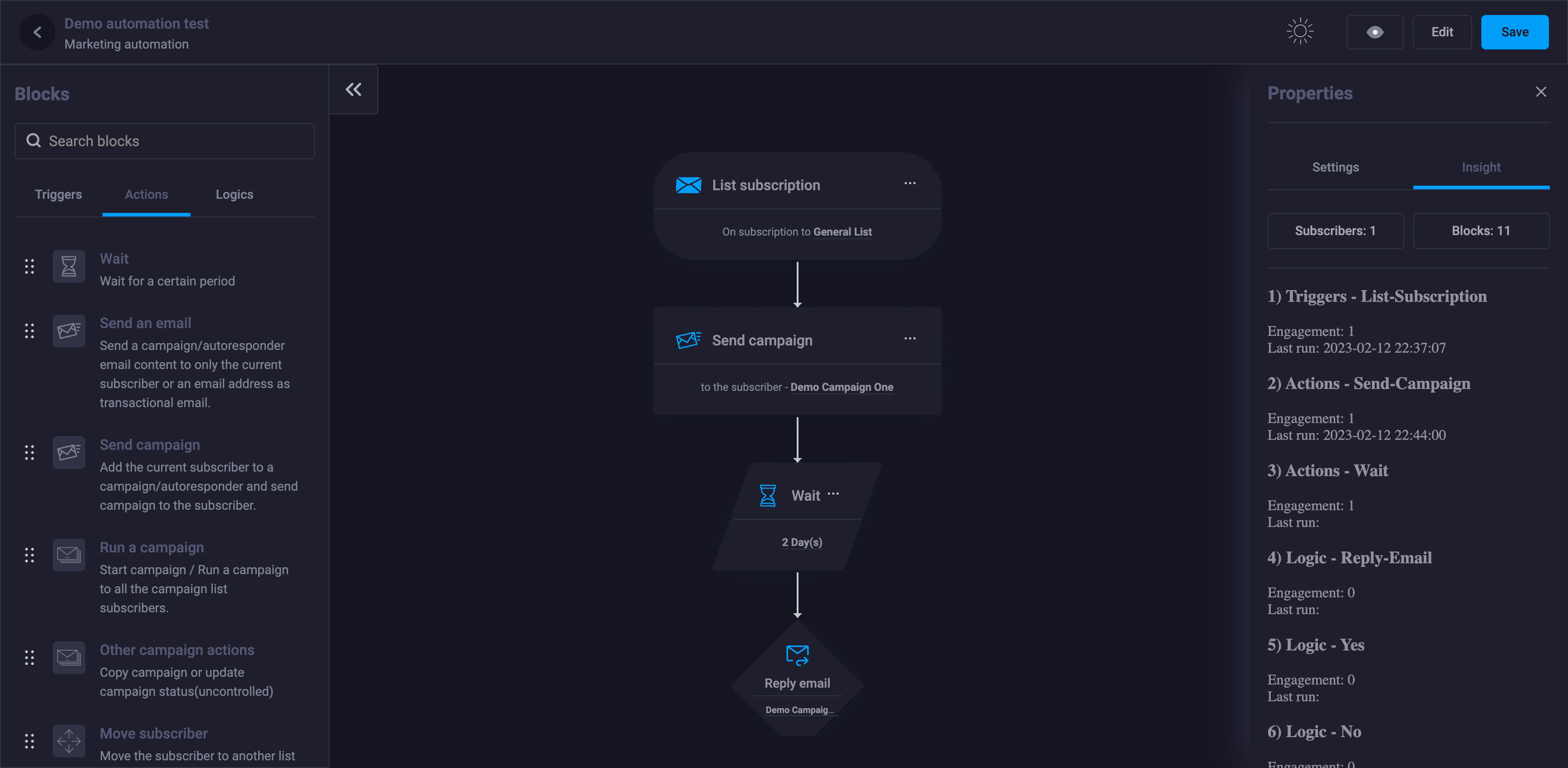Click the Edit button
1568x768 pixels.
coord(1441,32)
